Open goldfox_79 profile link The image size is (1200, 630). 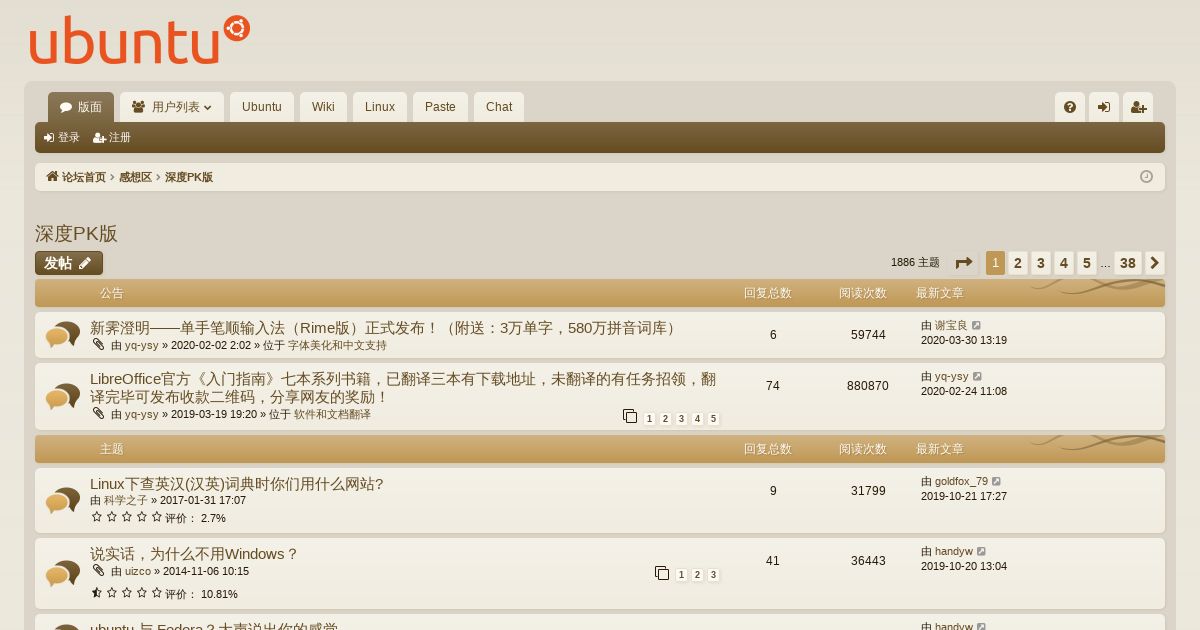pos(961,482)
